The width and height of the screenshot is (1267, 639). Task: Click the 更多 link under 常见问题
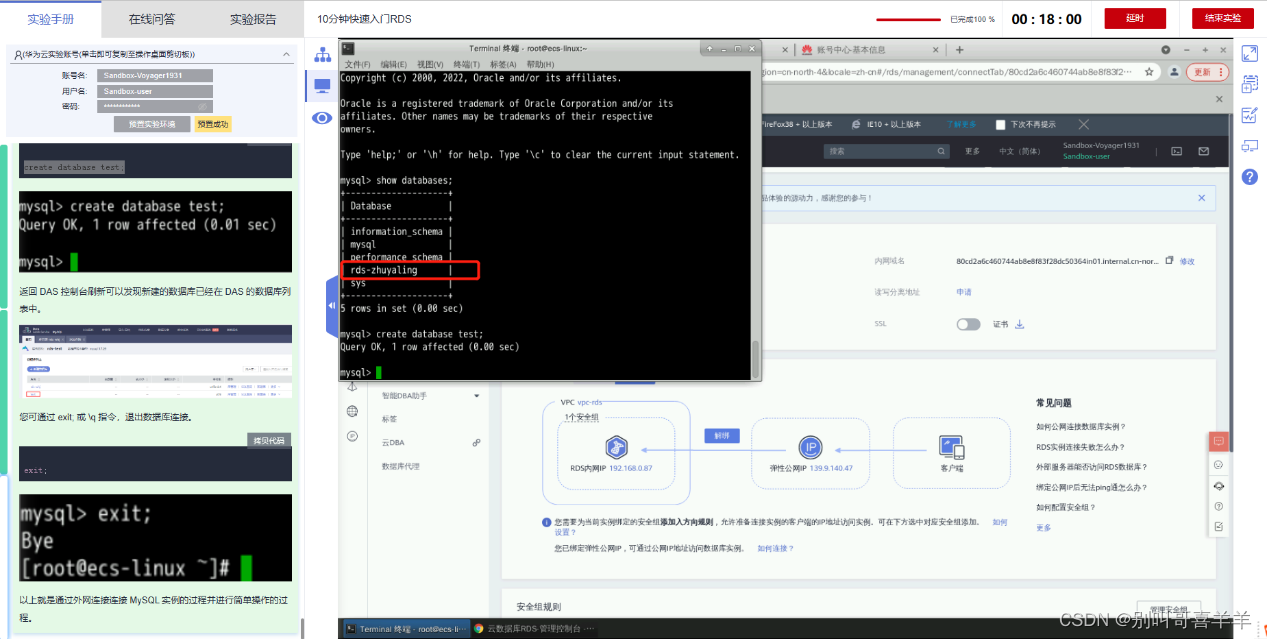[1044, 527]
